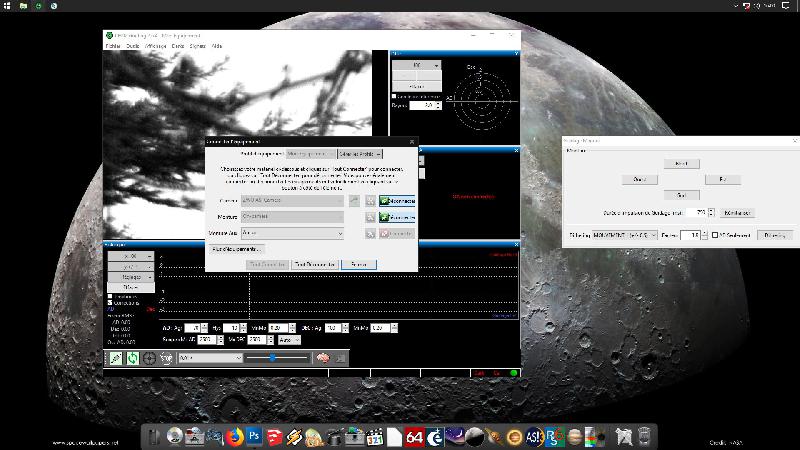The height and width of the screenshot is (450, 800).
Task: Open the Réglages dropdown in the graph panel
Action: (131, 277)
